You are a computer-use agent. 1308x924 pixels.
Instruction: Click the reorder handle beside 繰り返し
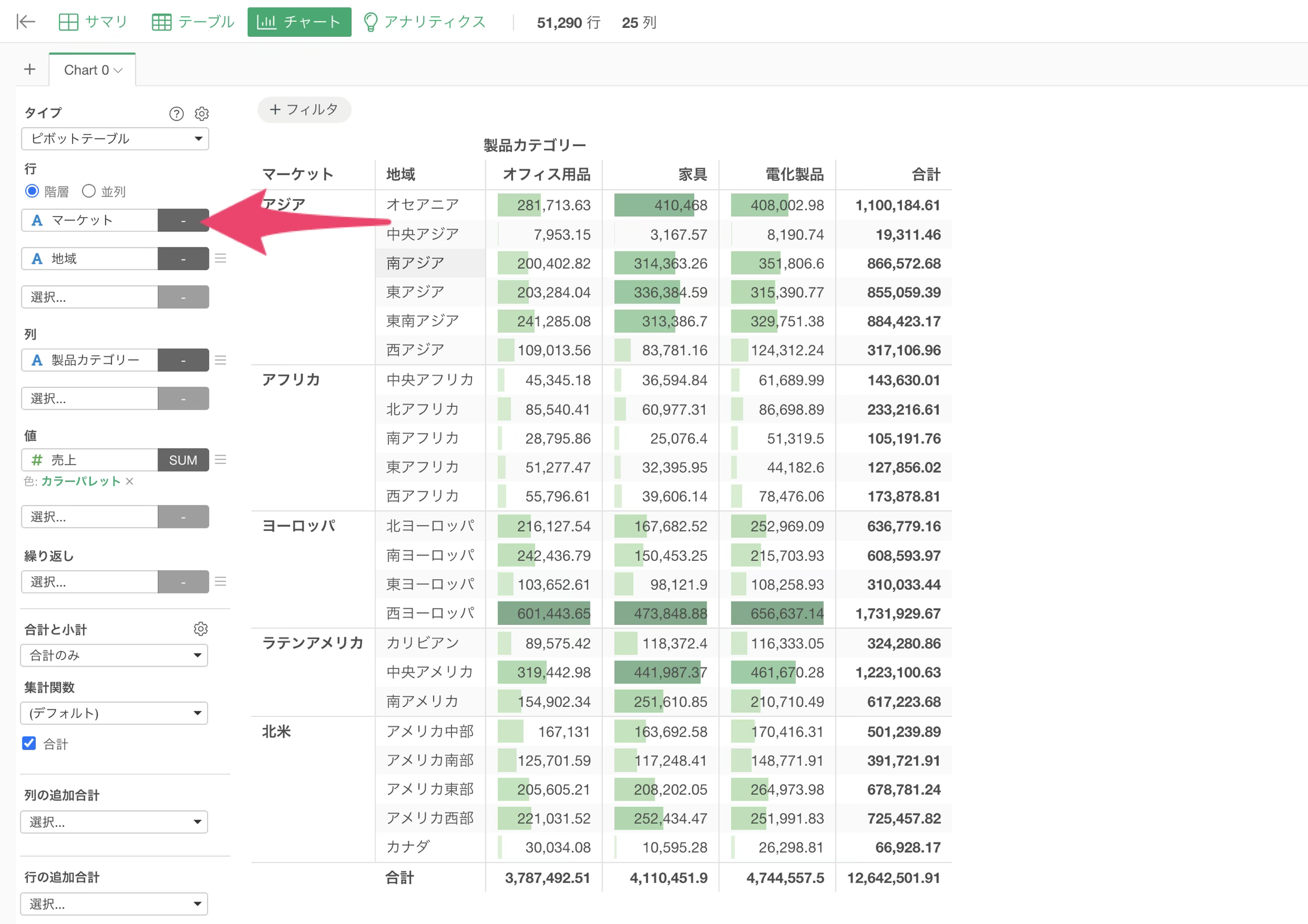pyautogui.click(x=220, y=581)
